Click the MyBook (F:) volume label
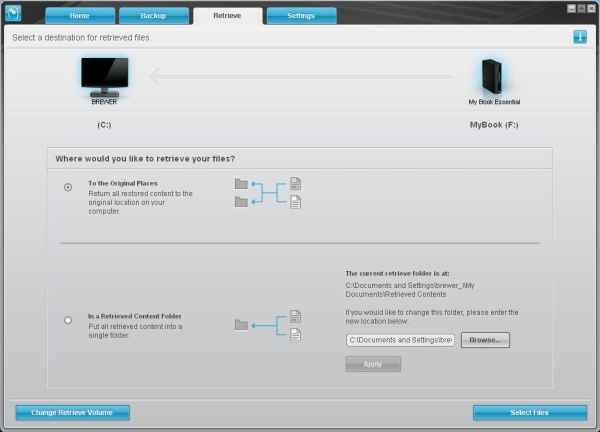Screen dimensions: 600x432 pos(494,125)
